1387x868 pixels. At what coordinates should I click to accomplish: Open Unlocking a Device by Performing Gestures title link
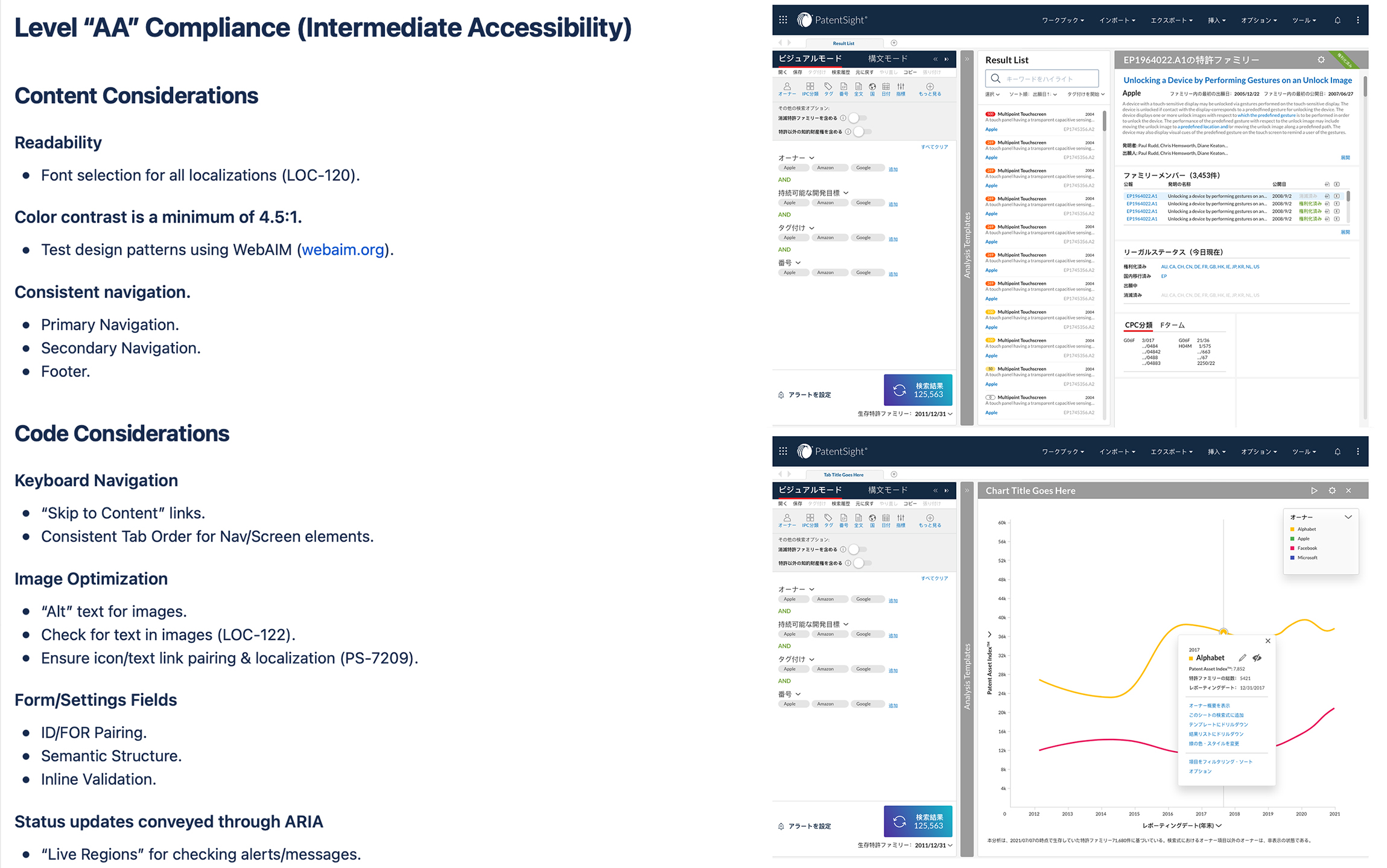click(x=1237, y=80)
